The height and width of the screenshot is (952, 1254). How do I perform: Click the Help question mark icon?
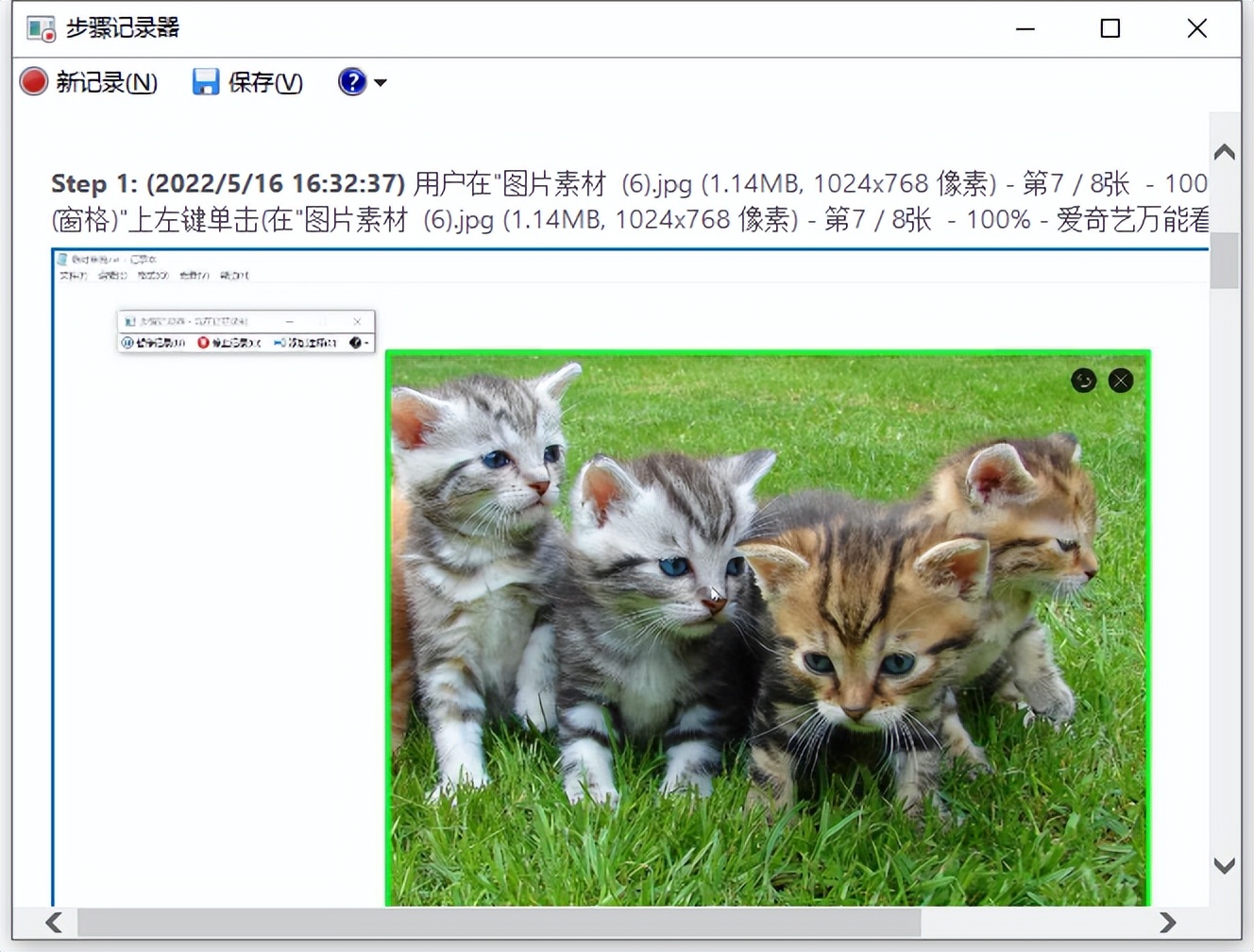coord(351,82)
